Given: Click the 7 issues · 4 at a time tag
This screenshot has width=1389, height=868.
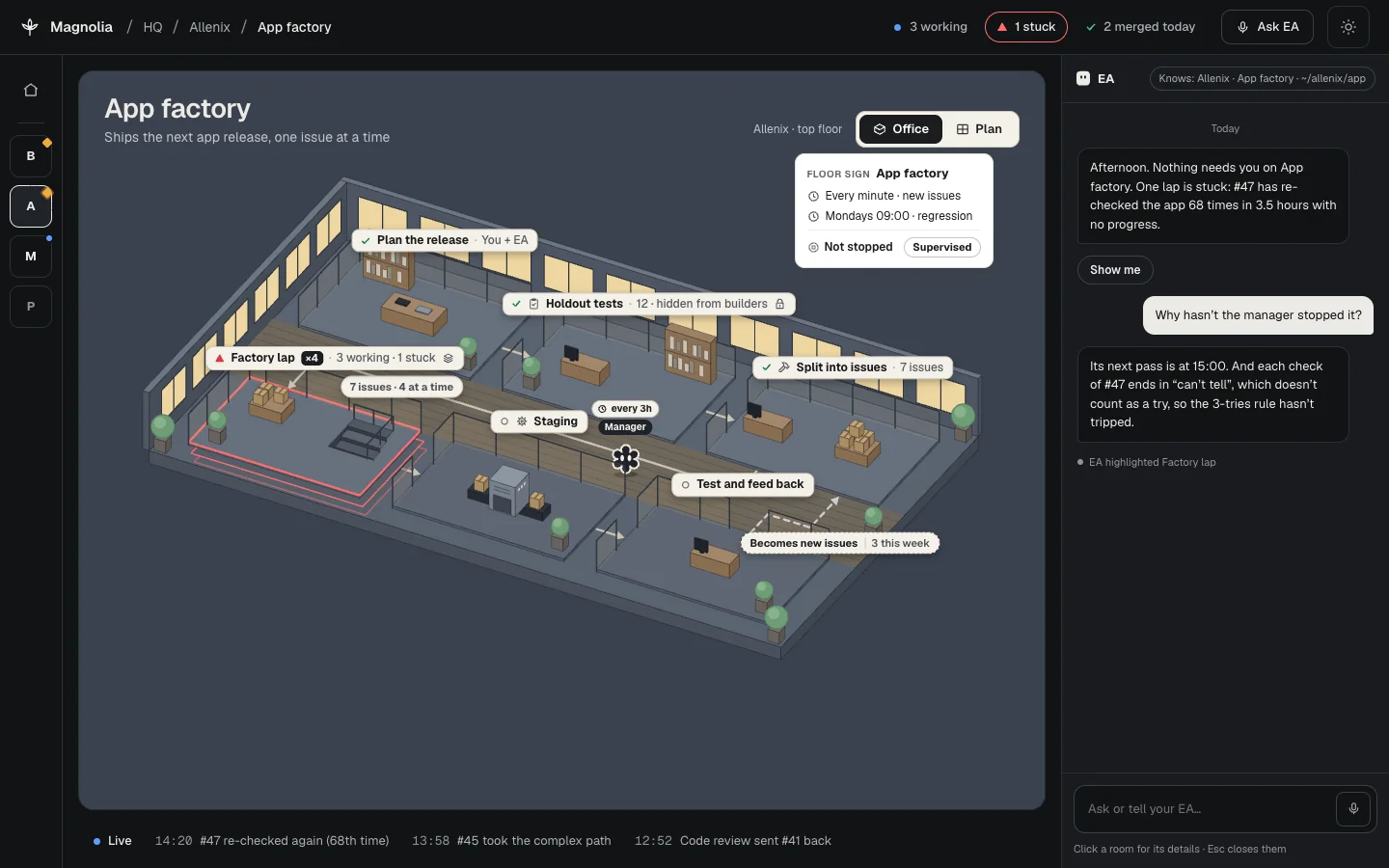Looking at the screenshot, I should 401,387.
